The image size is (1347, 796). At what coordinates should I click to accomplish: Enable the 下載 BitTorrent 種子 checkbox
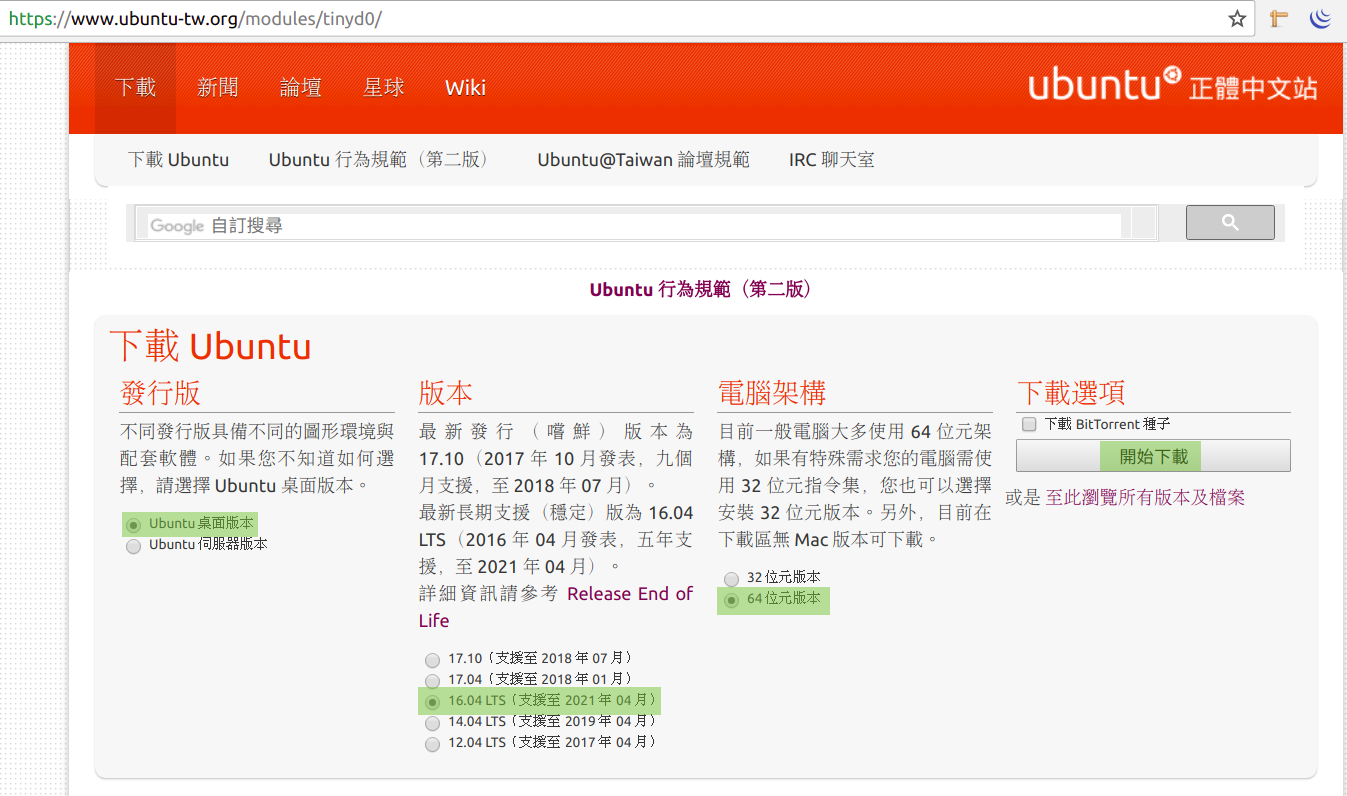pyautogui.click(x=1029, y=424)
